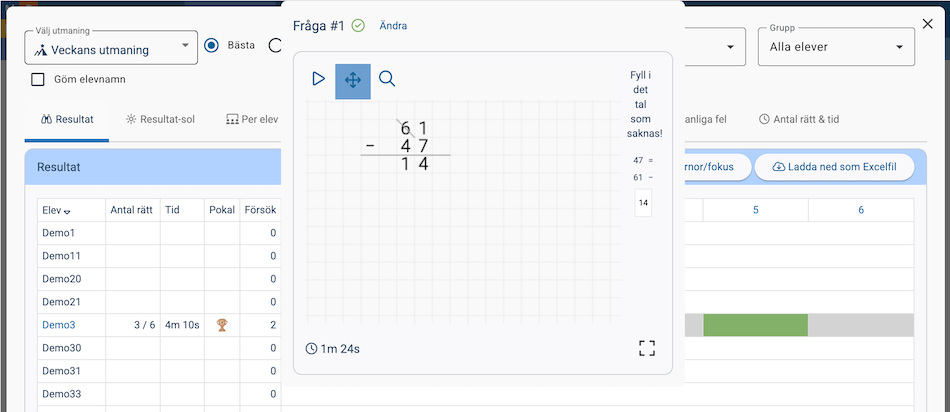Open the Antal rätt & tid tab
This screenshot has width=950, height=412.
(x=799, y=119)
